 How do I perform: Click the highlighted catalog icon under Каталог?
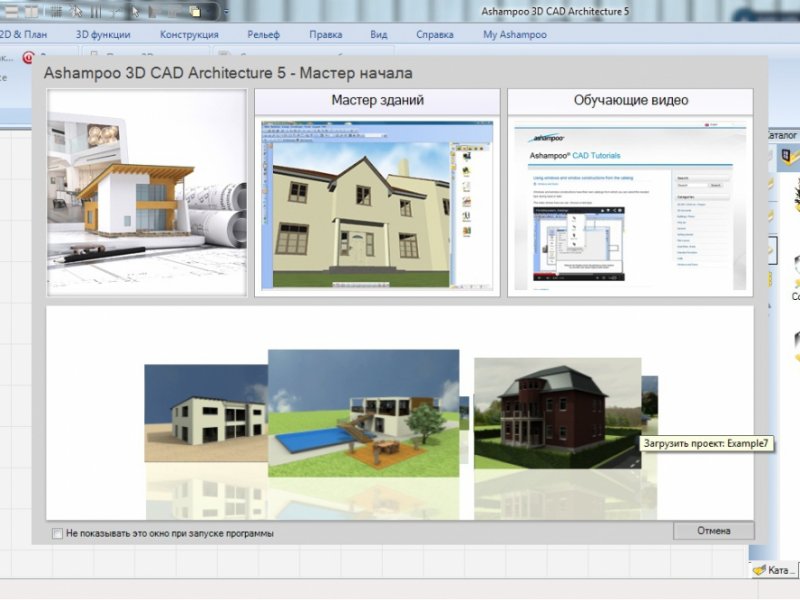coord(789,156)
